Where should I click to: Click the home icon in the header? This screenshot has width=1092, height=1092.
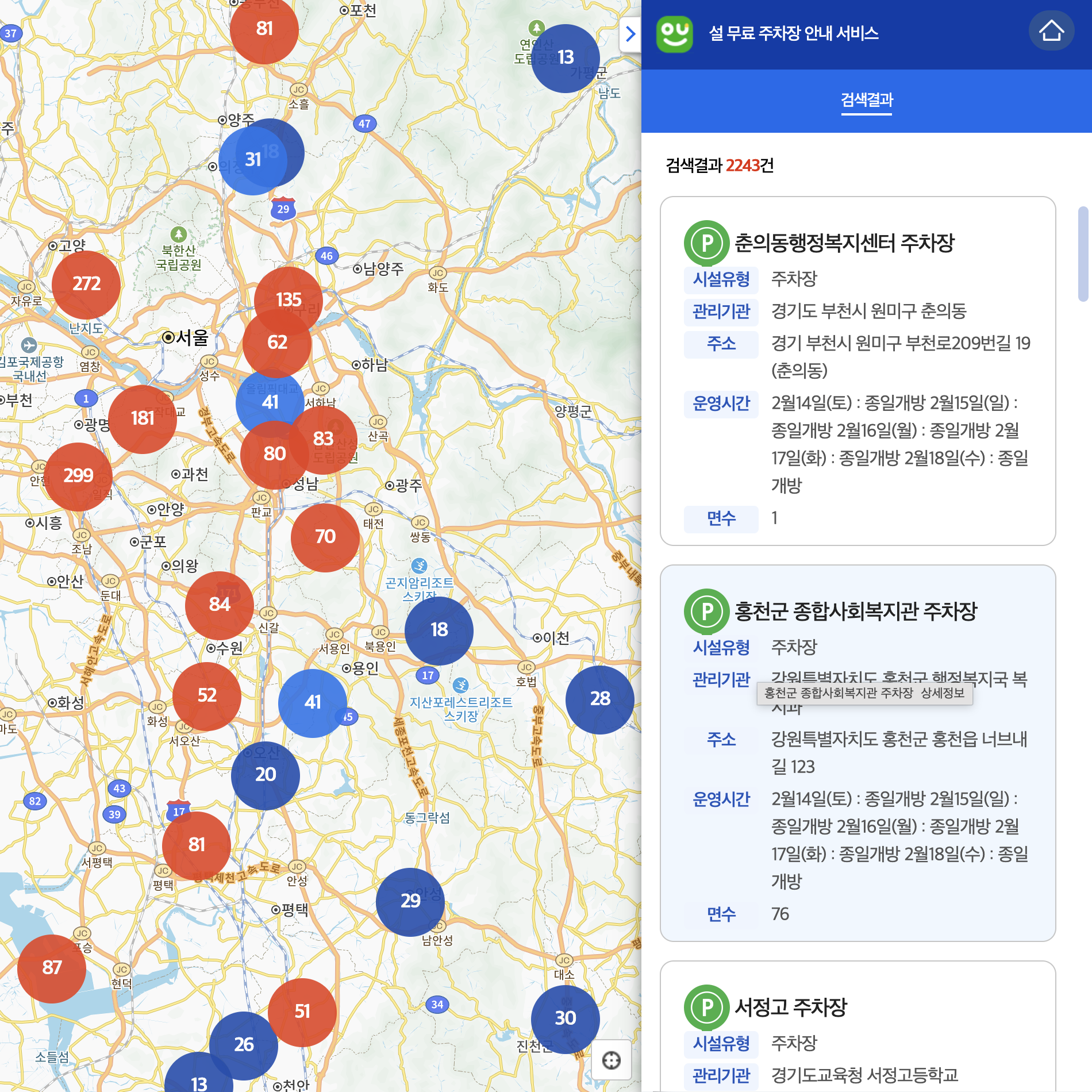1052,32
